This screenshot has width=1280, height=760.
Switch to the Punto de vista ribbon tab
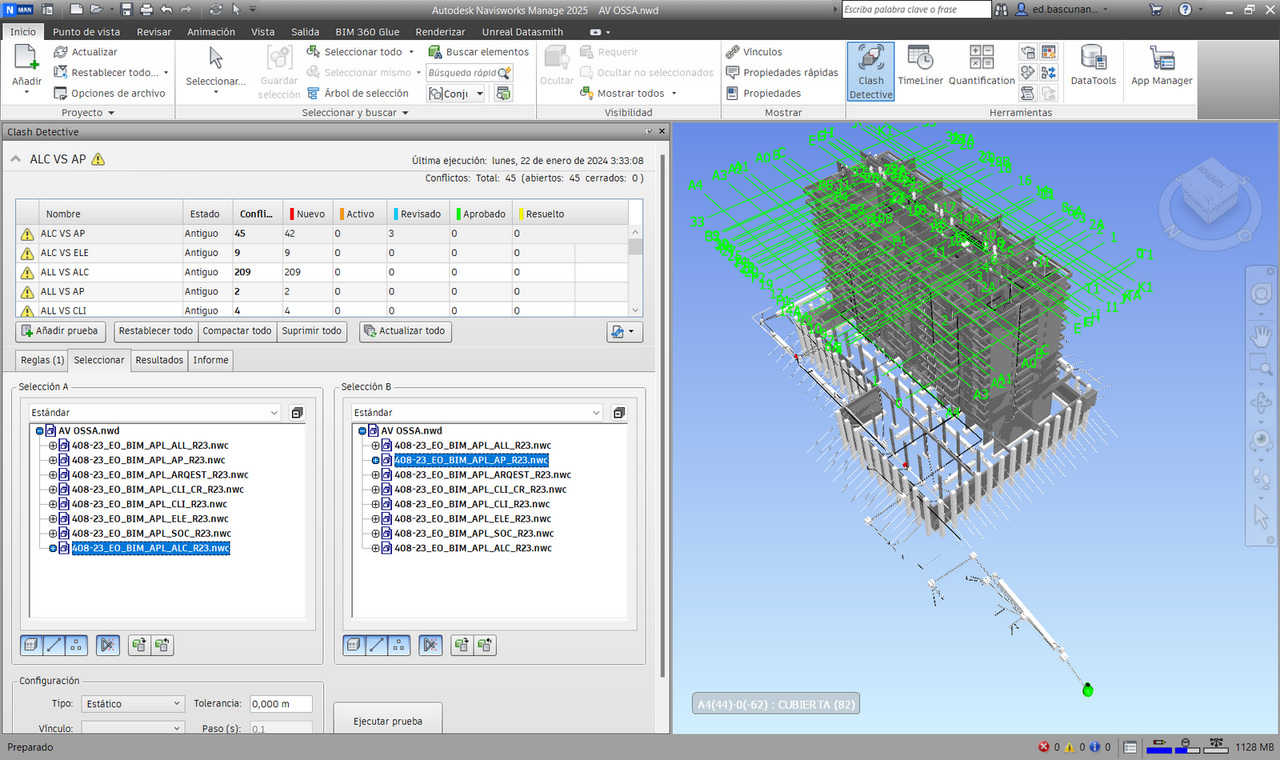tap(86, 31)
